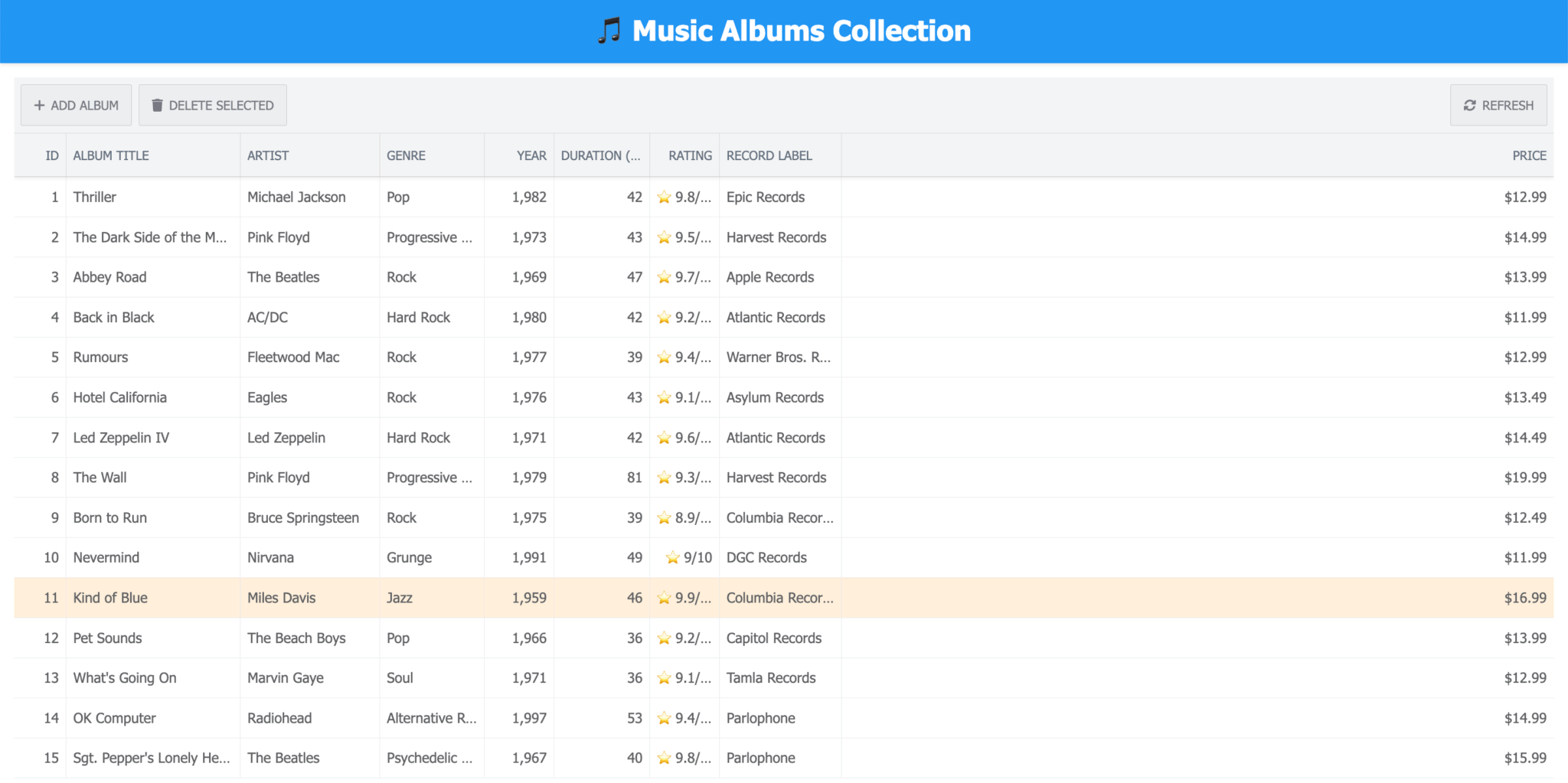
Task: Click the star icon in Abbey Road row
Action: pos(664,278)
